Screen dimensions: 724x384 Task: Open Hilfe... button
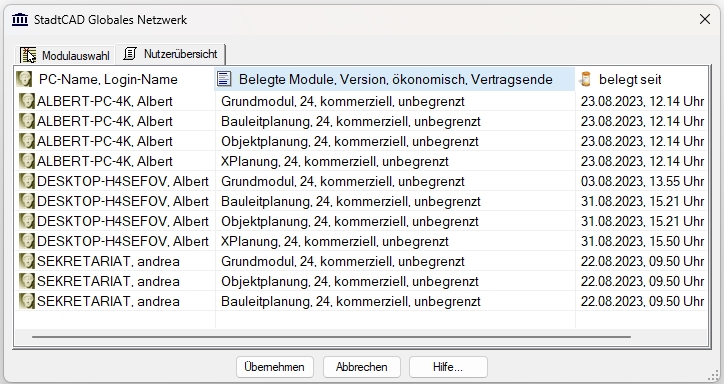coord(448,367)
